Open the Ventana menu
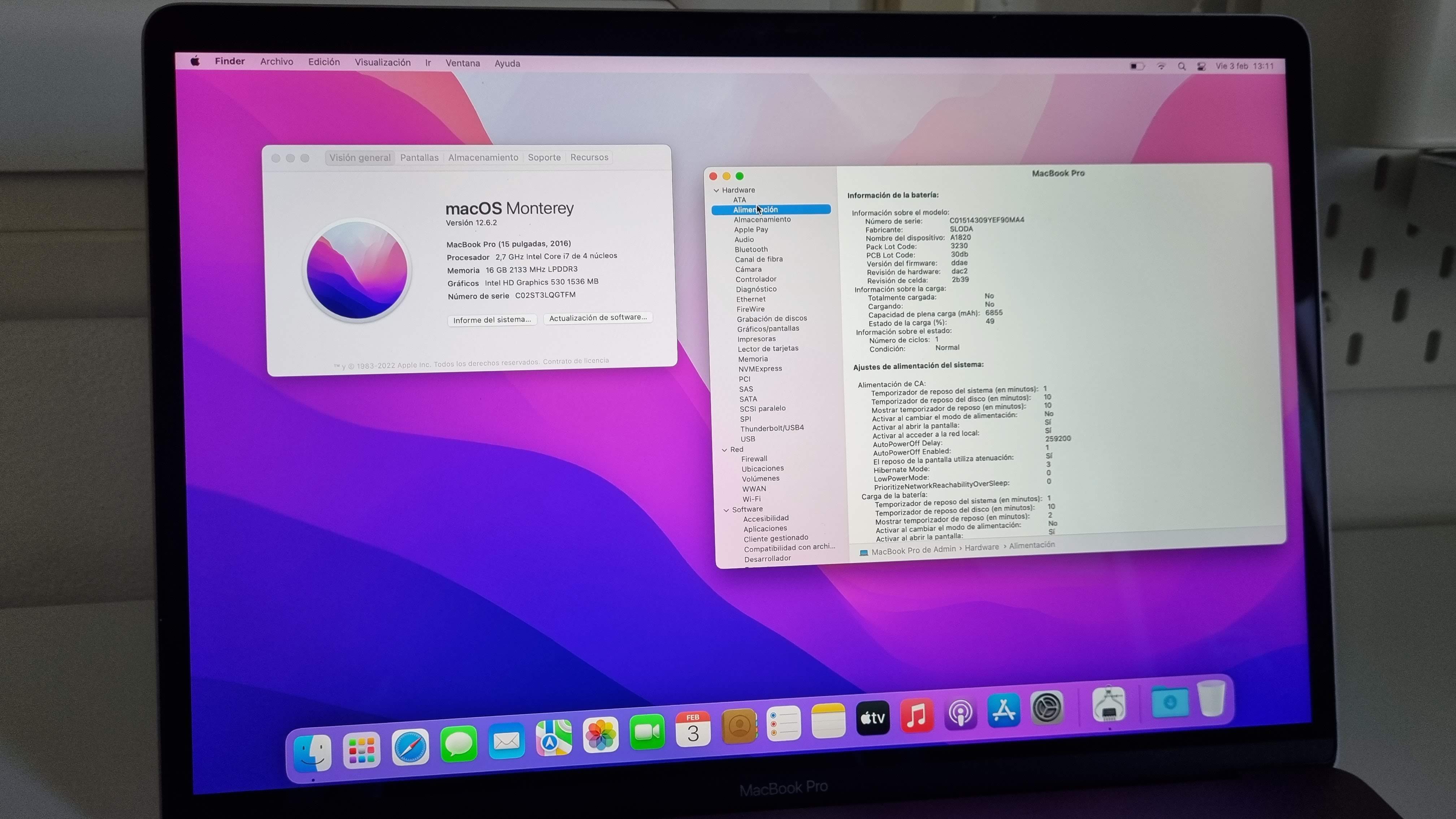The width and height of the screenshot is (1456, 819). (462, 63)
